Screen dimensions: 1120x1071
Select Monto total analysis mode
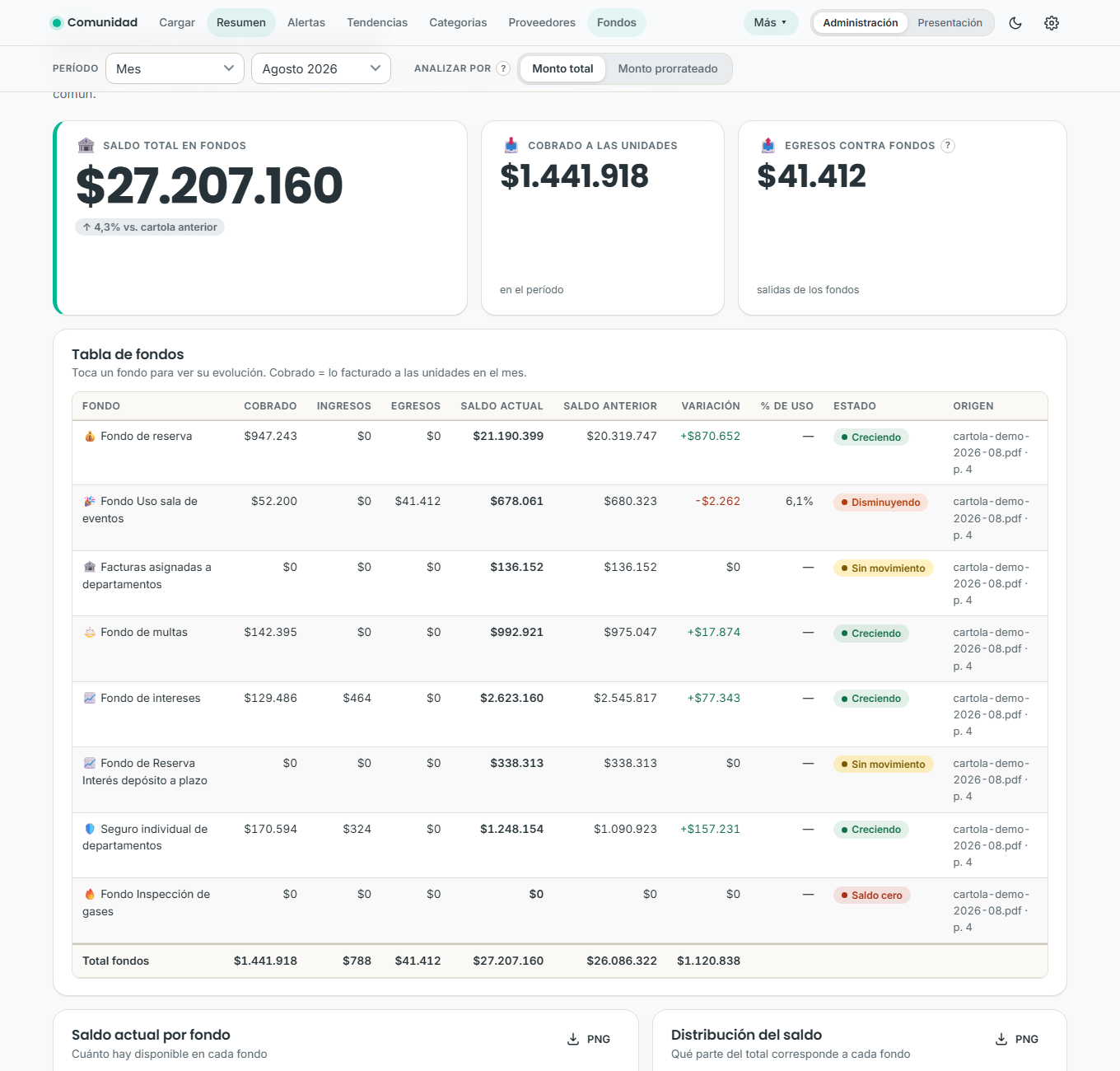tap(562, 69)
